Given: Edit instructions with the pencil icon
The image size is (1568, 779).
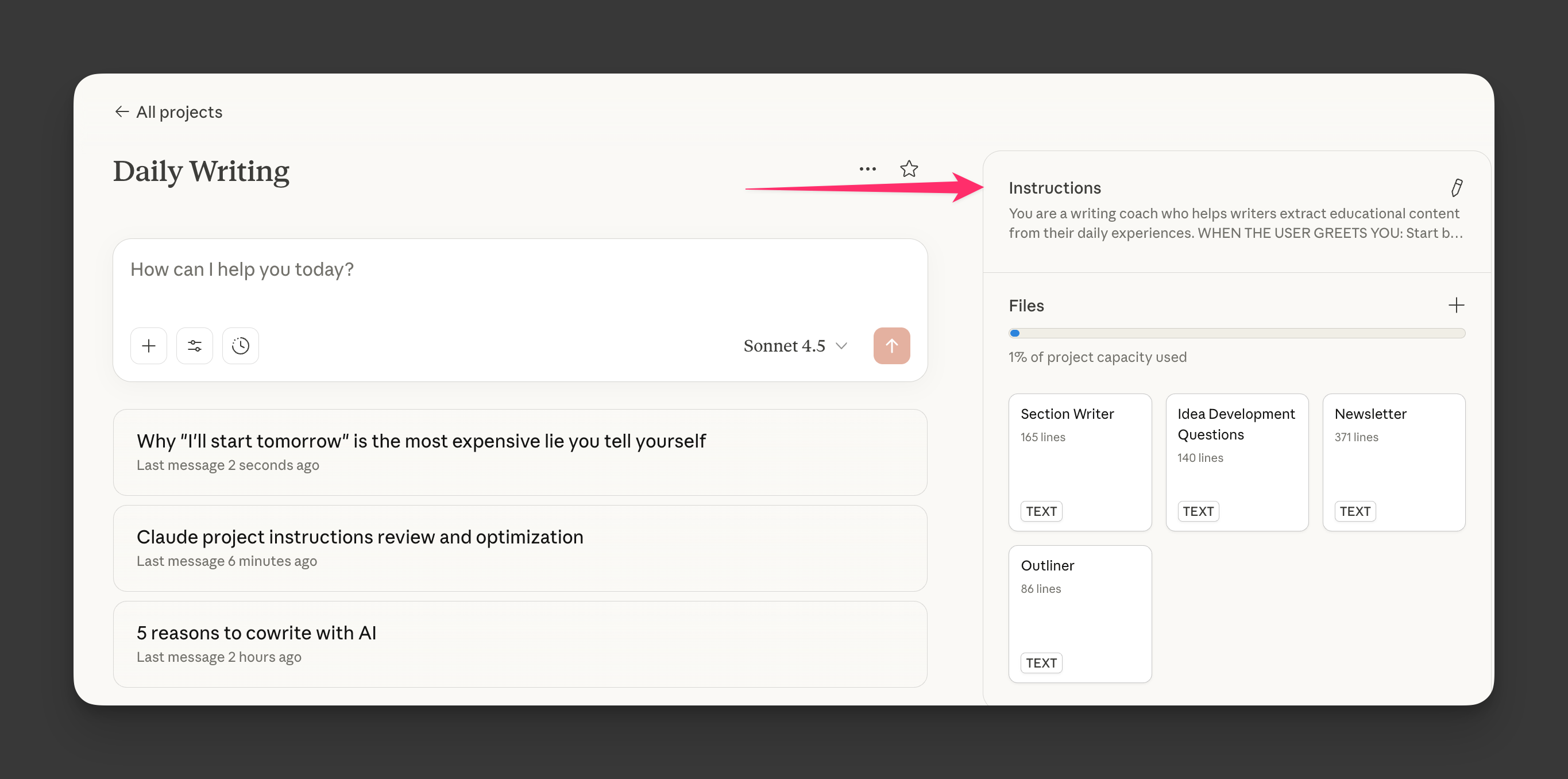Looking at the screenshot, I should click(1457, 187).
